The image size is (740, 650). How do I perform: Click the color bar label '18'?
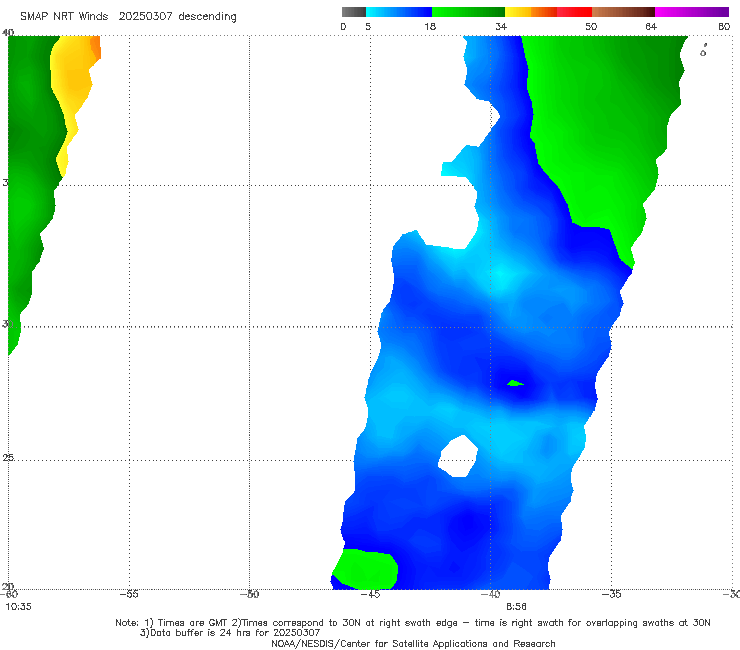point(430,26)
